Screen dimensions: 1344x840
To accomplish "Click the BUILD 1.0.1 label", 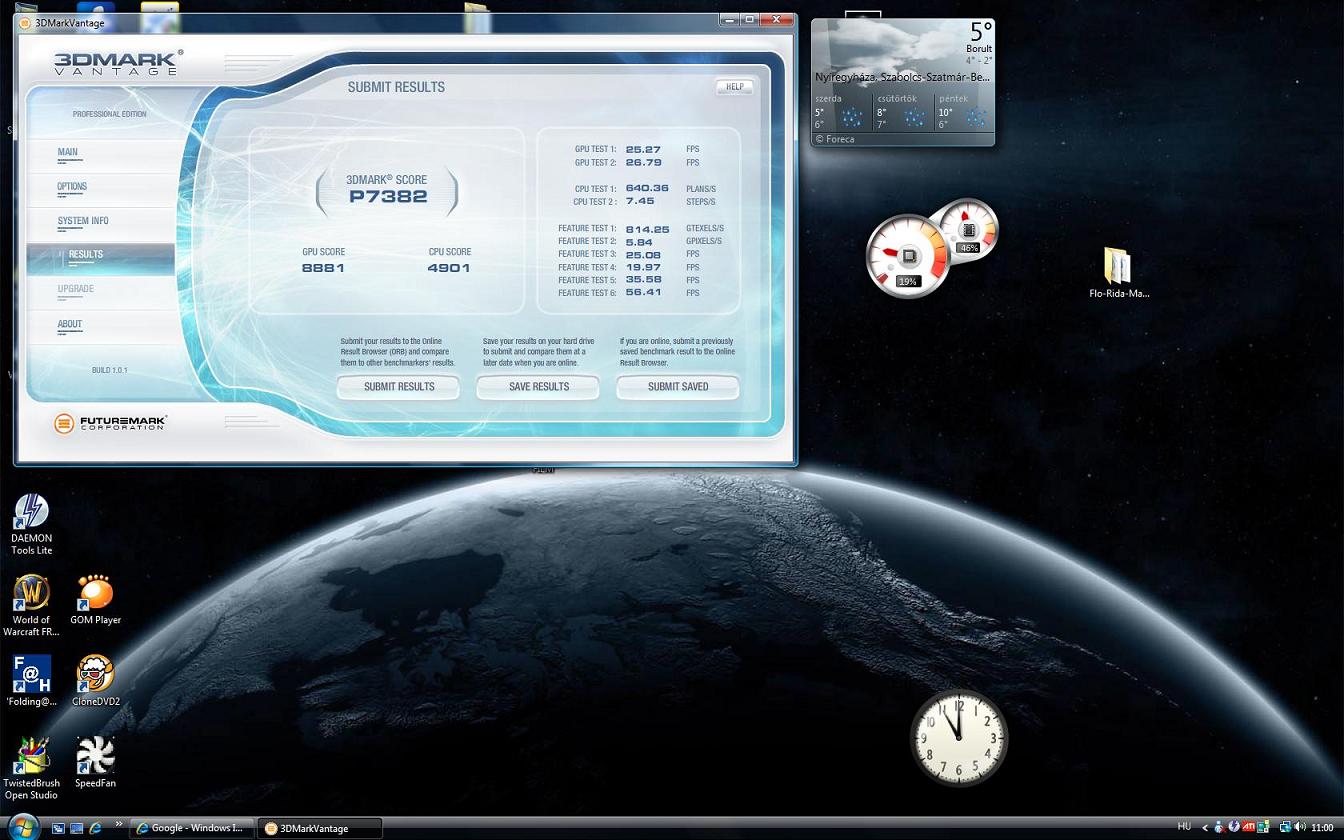I will (110, 370).
